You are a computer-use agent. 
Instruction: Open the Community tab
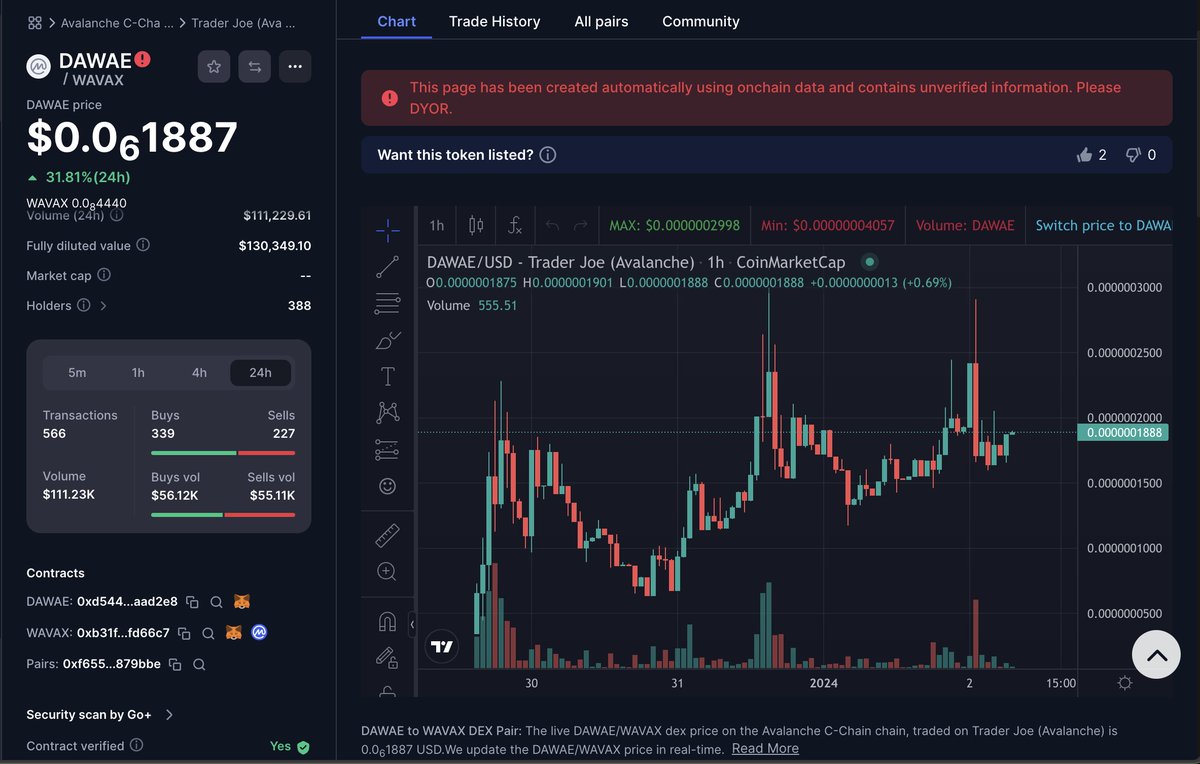click(701, 21)
